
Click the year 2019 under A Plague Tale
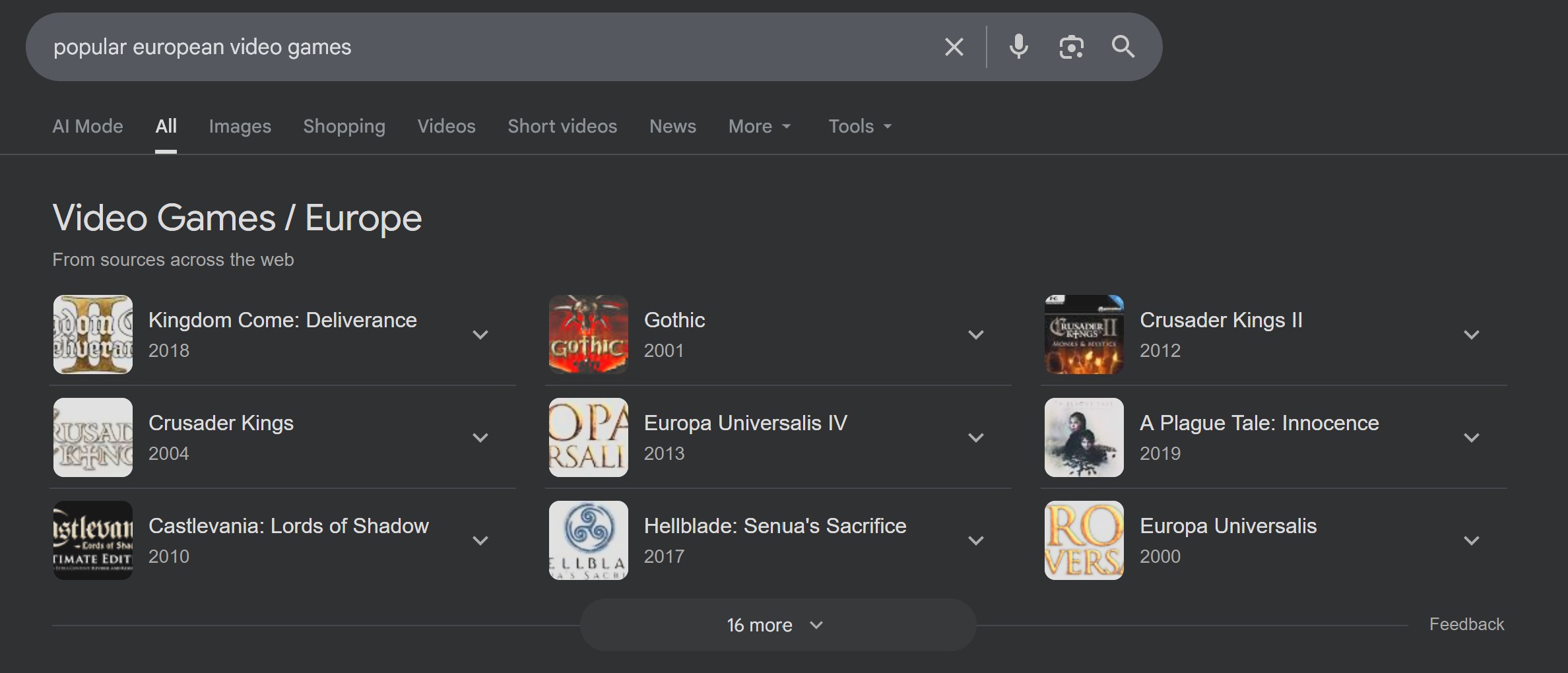1160,453
